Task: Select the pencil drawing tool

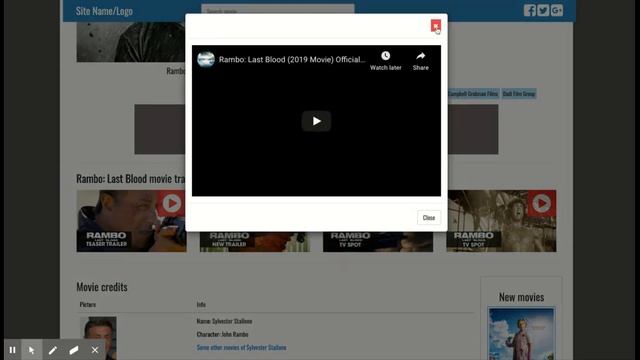Action: (x=53, y=350)
